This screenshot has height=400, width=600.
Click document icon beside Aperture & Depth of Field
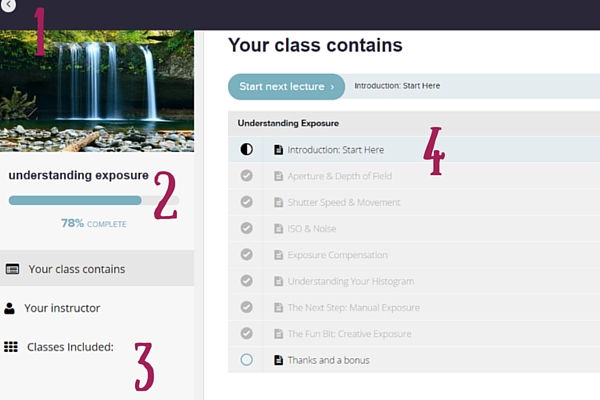279,176
